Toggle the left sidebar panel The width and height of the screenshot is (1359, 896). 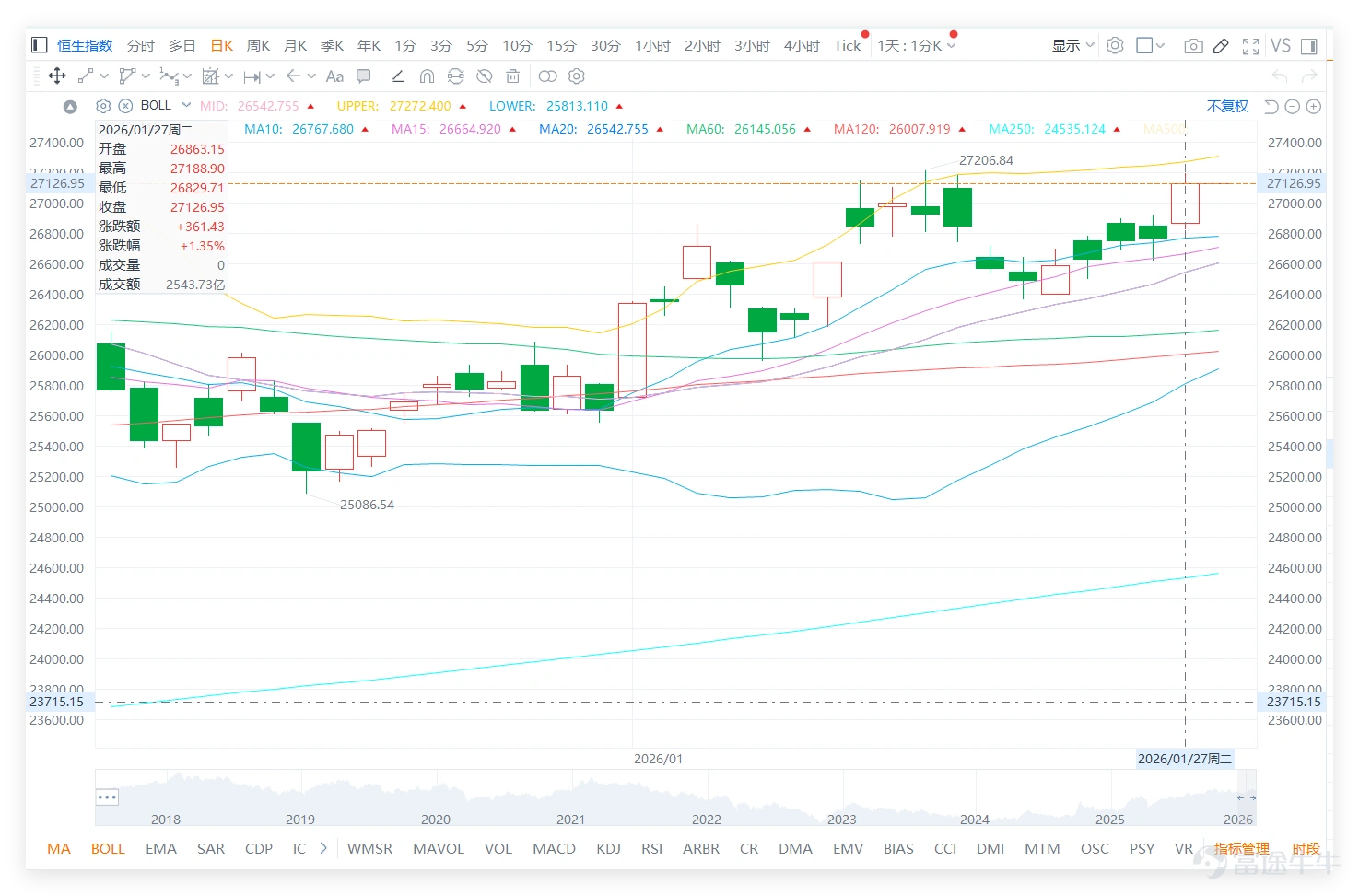[x=39, y=45]
